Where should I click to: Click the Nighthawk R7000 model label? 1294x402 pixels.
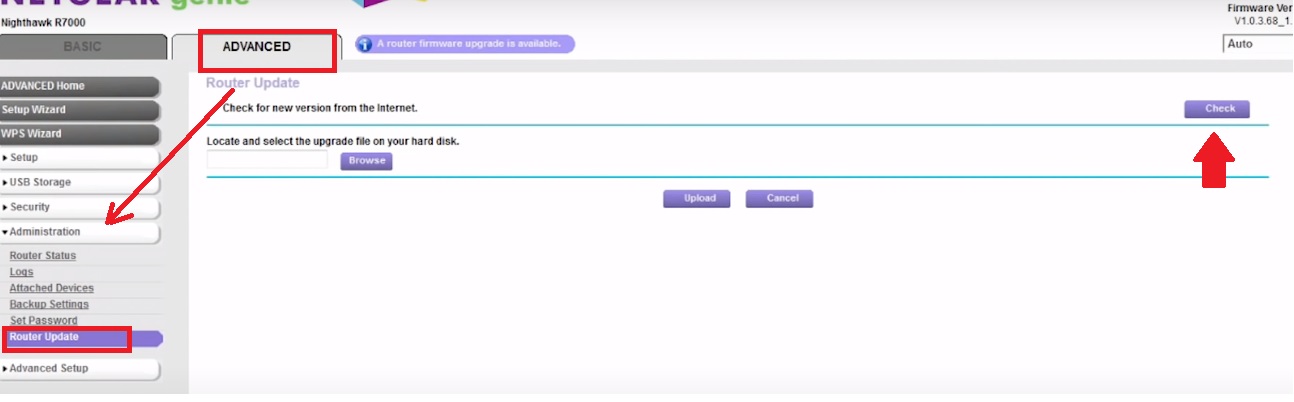(x=41, y=21)
